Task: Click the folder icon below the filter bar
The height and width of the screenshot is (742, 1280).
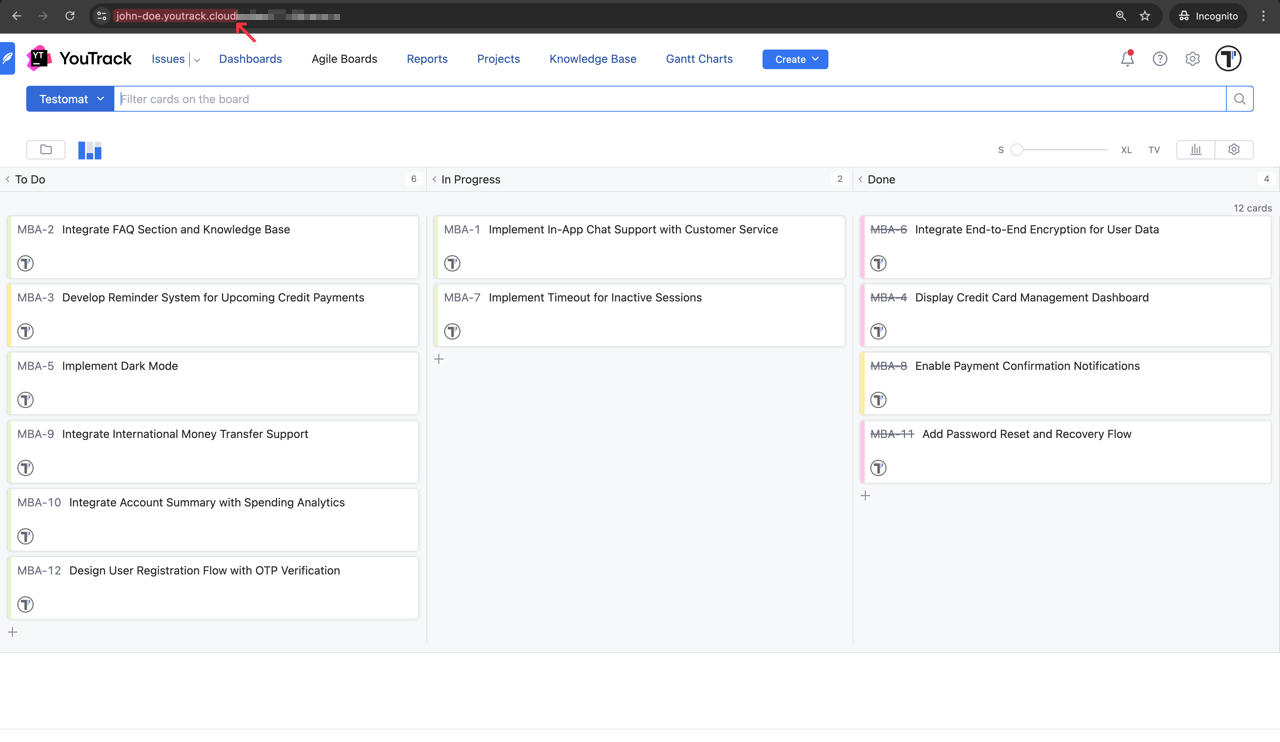Action: 45,149
